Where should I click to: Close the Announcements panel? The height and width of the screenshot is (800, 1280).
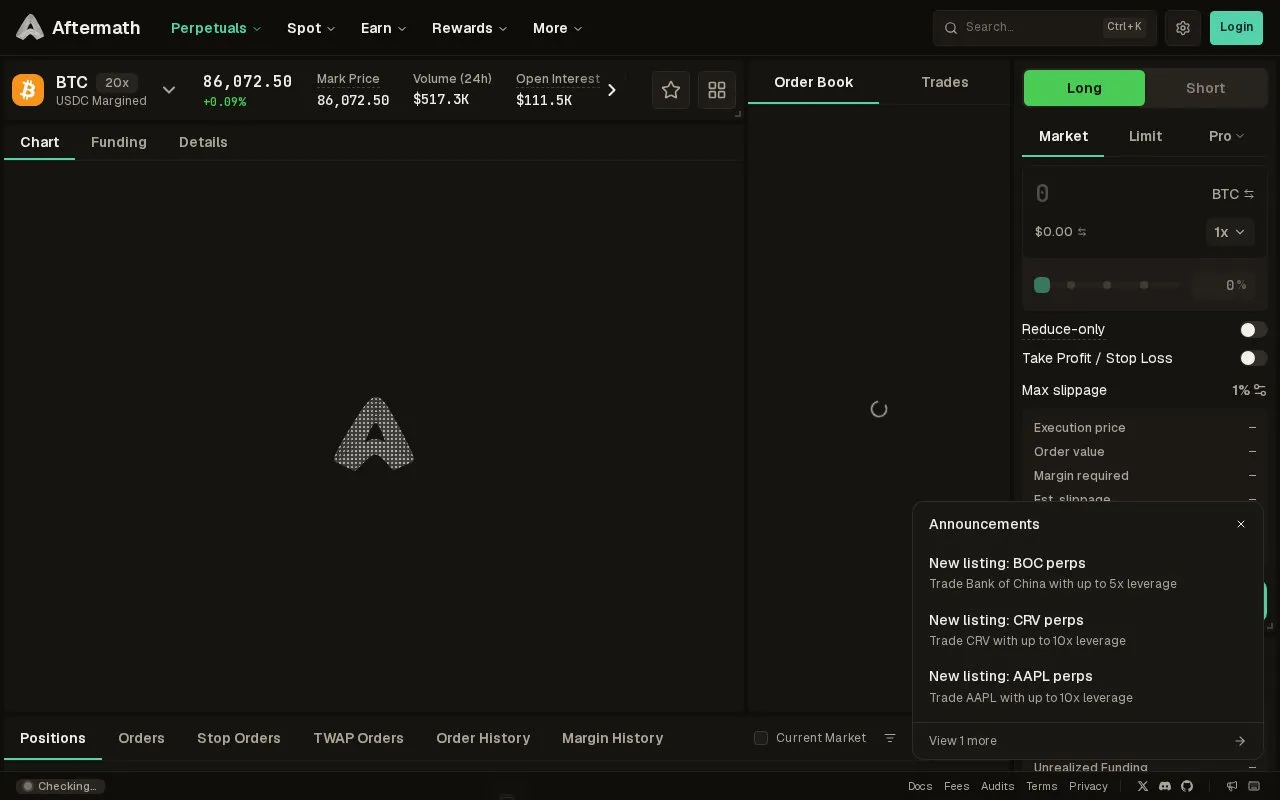coord(1241,524)
